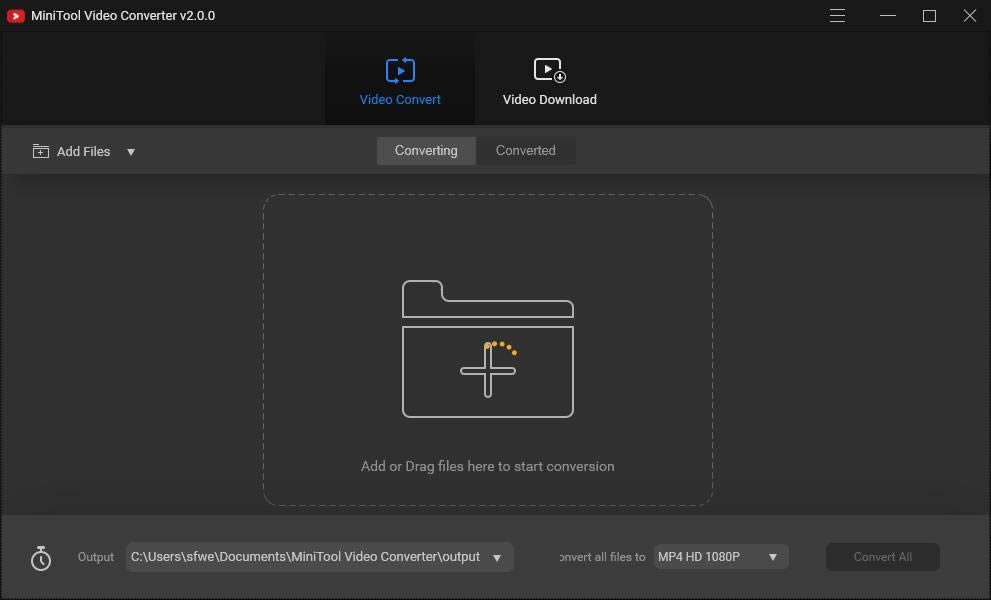This screenshot has width=991, height=600.
Task: Click 'Add or Drag files here' text
Action: point(487,467)
